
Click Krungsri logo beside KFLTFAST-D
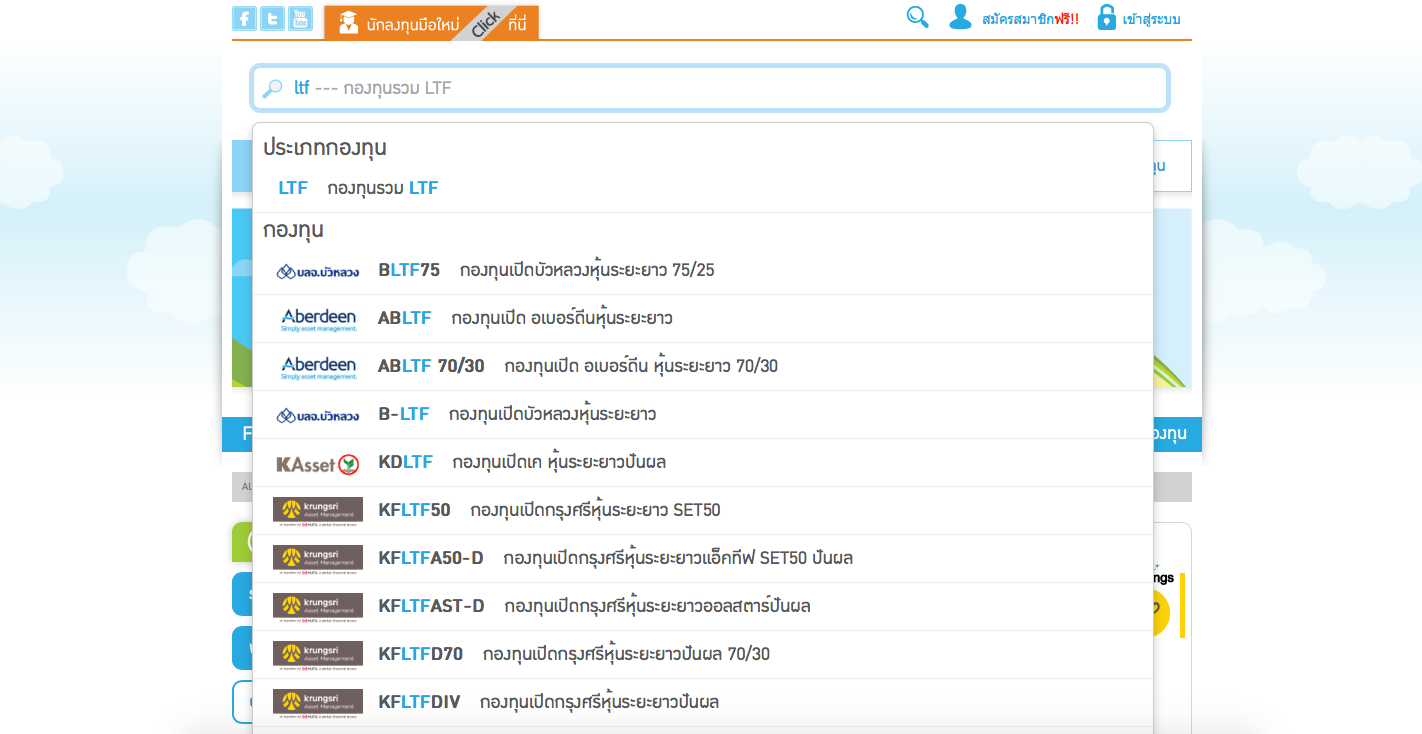(x=318, y=607)
